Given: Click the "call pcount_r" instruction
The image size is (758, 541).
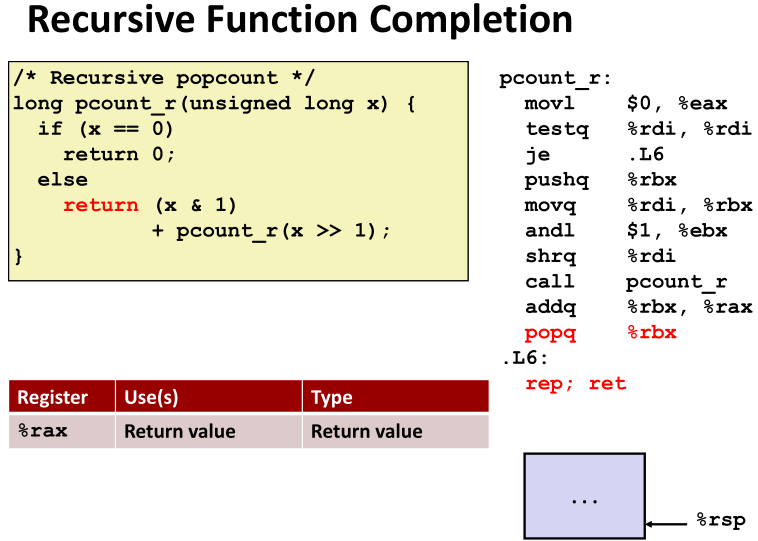Looking at the screenshot, I should [x=626, y=282].
